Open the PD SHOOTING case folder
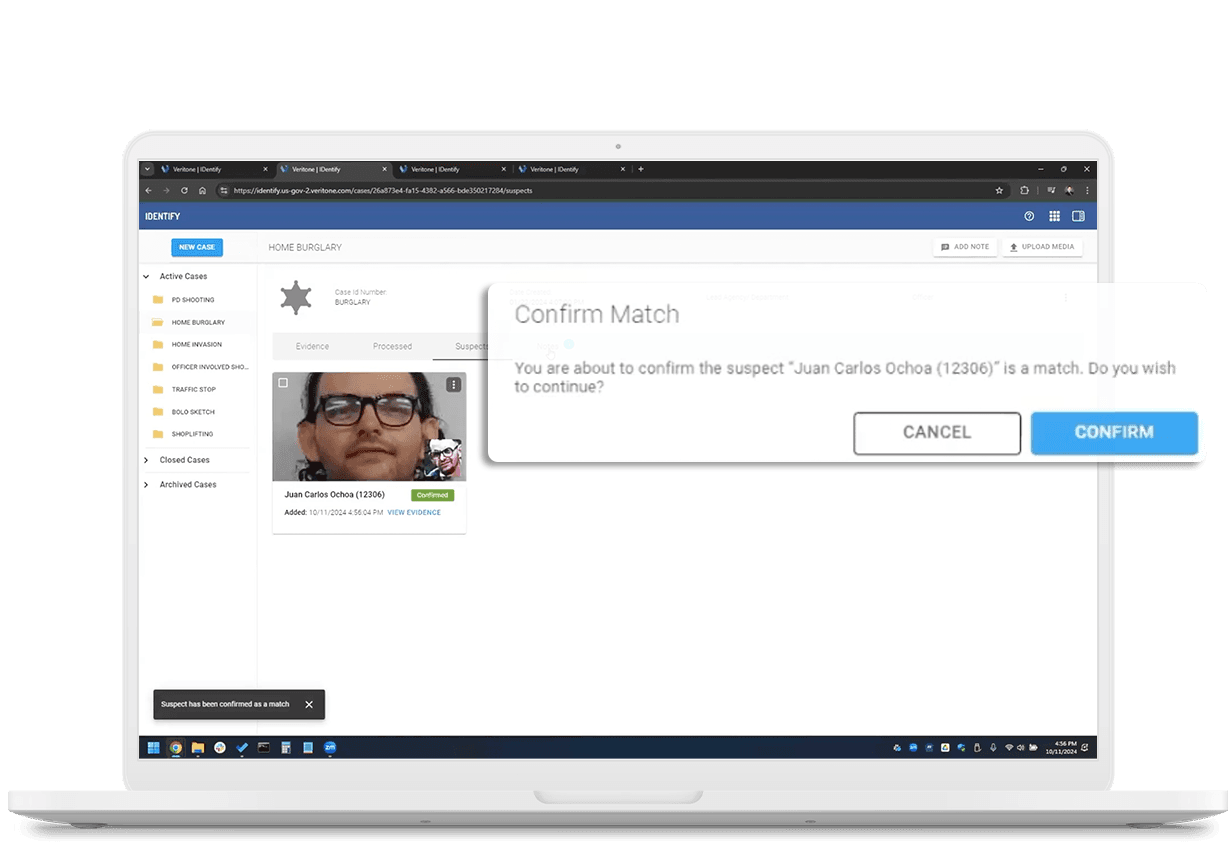The width and height of the screenshot is (1230, 860). (x=192, y=300)
